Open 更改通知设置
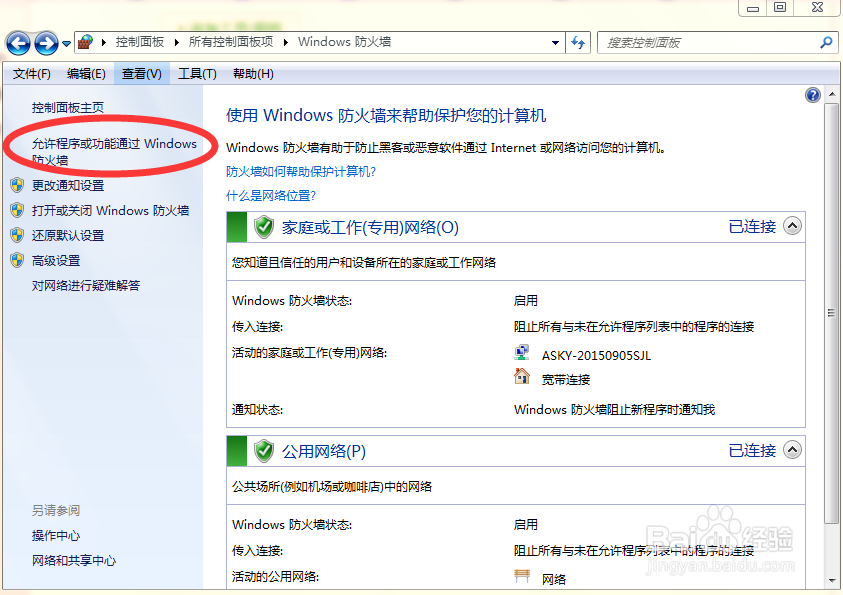Image resolution: width=843 pixels, height=595 pixels. [68, 185]
